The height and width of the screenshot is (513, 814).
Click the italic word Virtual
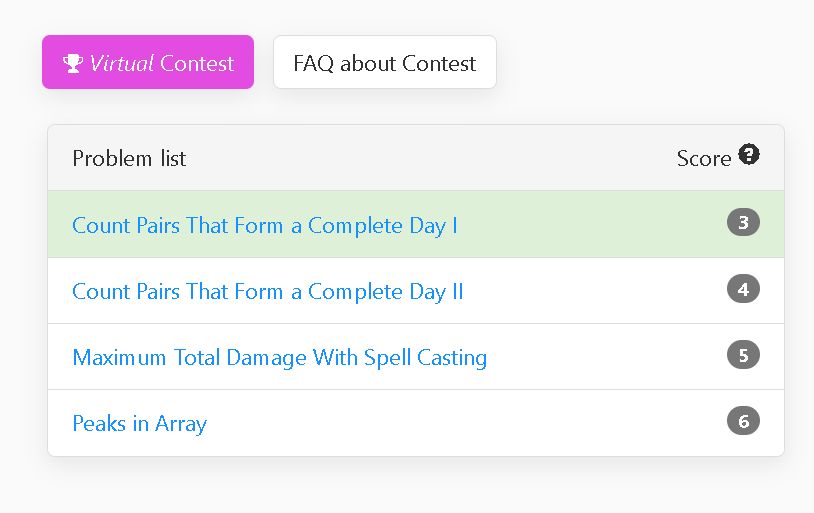[x=121, y=63]
